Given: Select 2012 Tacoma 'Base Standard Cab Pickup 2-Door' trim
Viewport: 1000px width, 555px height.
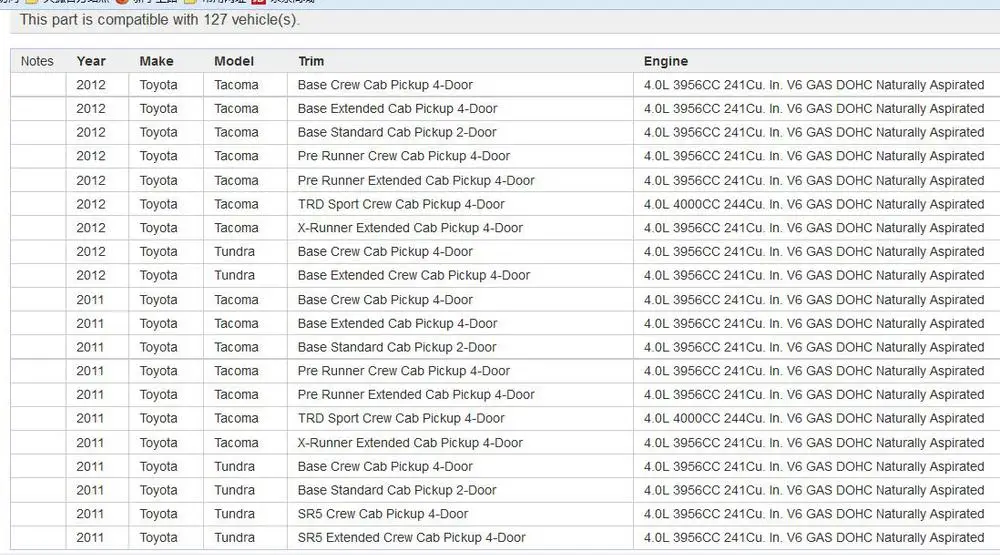Looking at the screenshot, I should (397, 132).
